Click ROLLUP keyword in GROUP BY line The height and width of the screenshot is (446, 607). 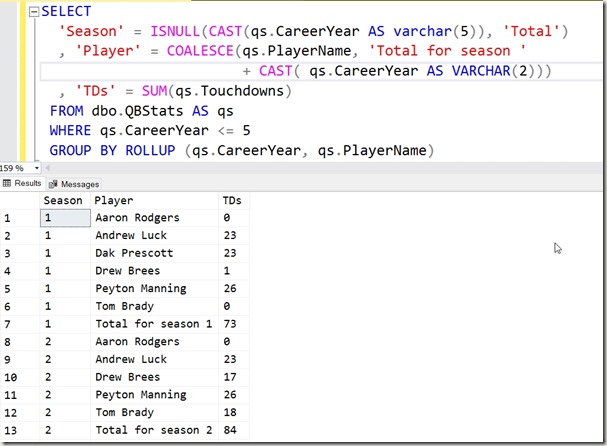[150, 151]
